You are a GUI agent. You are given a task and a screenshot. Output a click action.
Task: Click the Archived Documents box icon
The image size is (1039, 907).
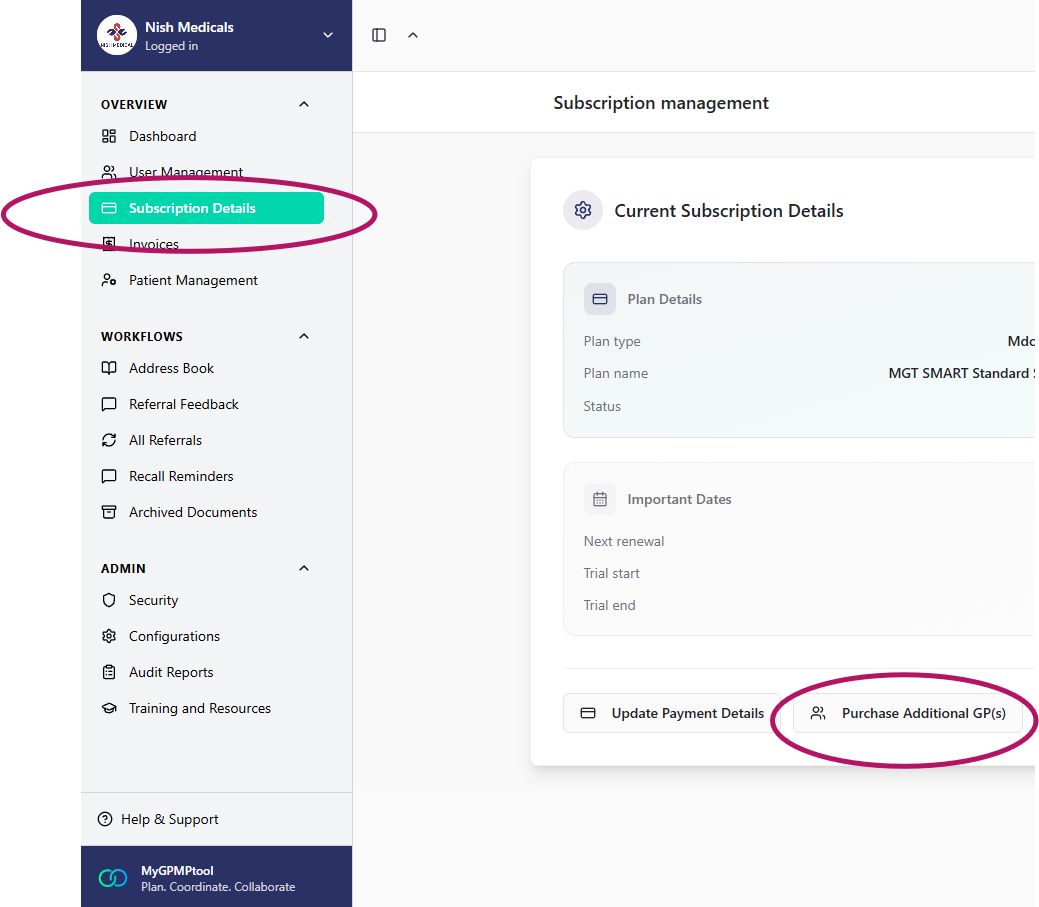(x=109, y=512)
